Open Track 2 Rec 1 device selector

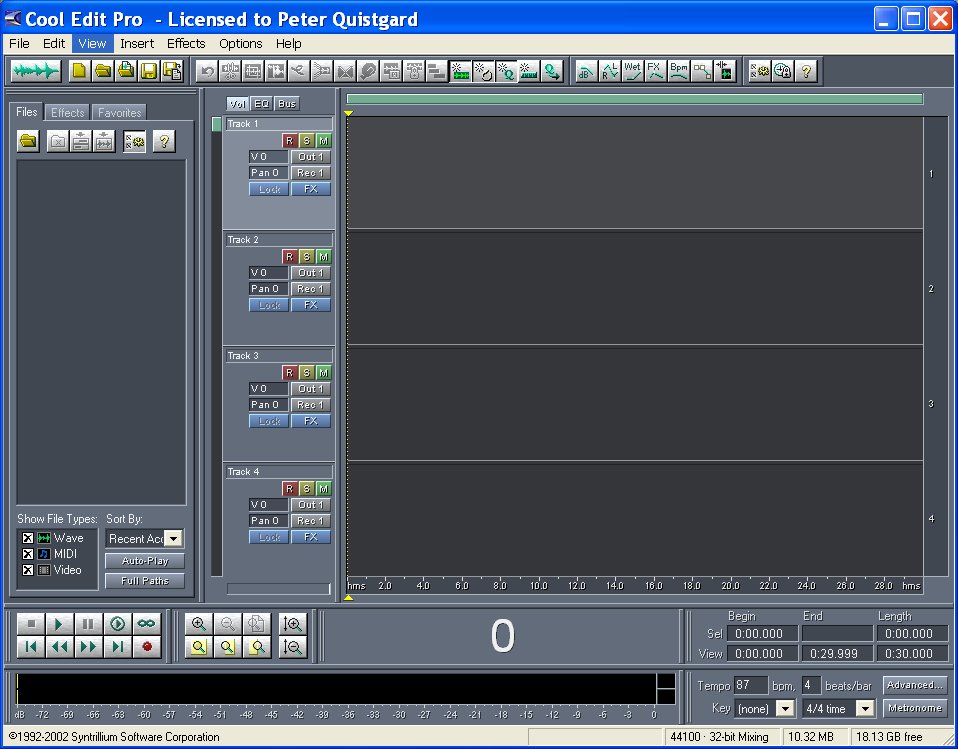pos(310,289)
